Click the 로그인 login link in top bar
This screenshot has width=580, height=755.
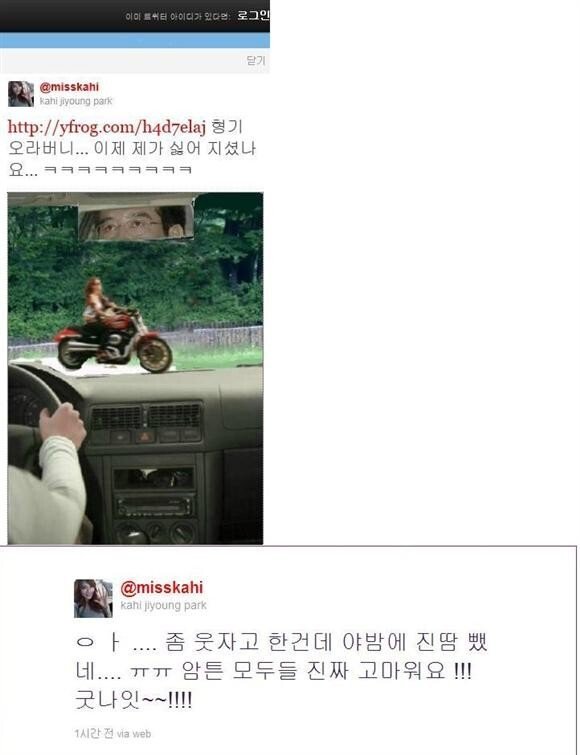tap(253, 15)
